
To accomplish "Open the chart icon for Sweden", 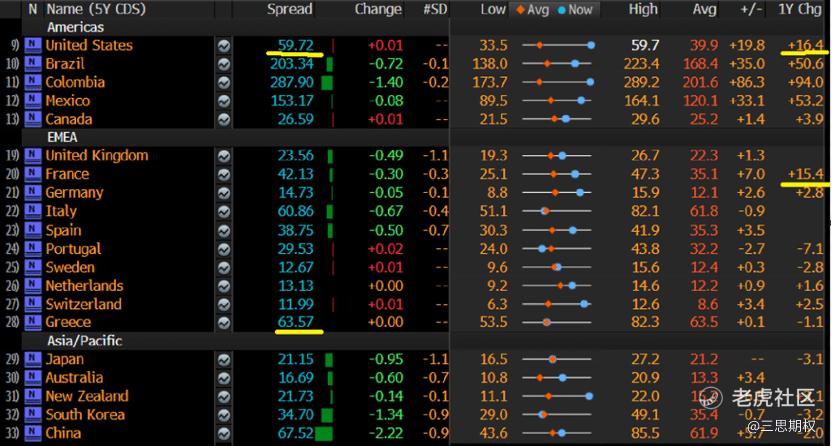I will [224, 267].
